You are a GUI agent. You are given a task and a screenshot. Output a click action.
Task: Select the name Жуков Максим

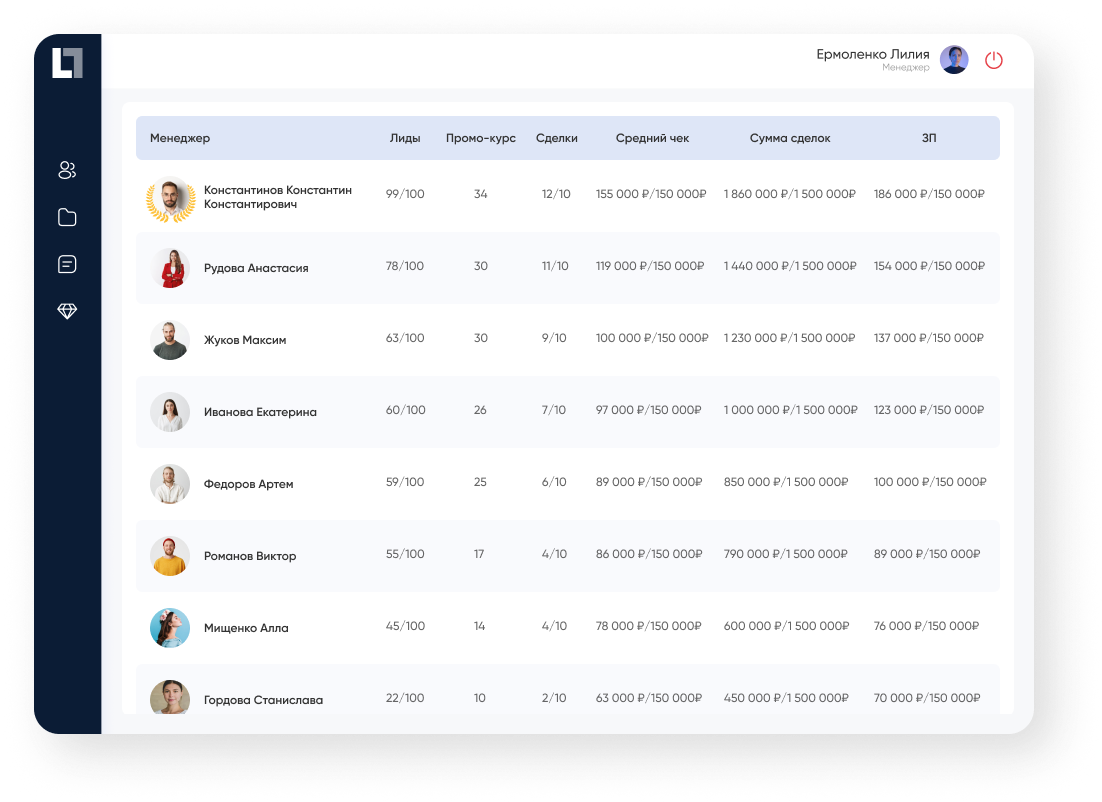click(245, 340)
